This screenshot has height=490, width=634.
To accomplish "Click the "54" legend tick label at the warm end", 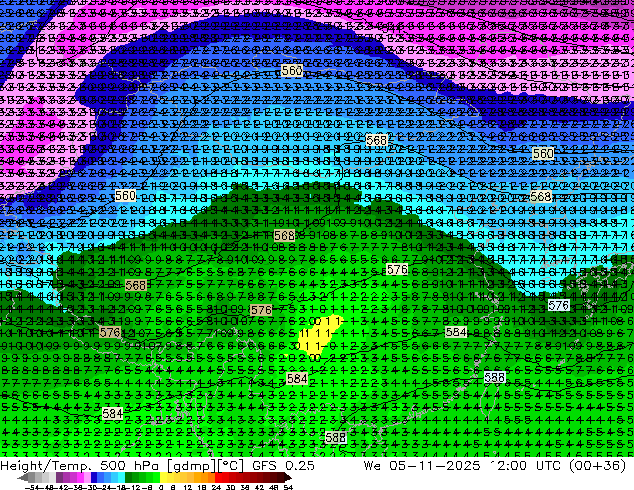I will point(287,487).
